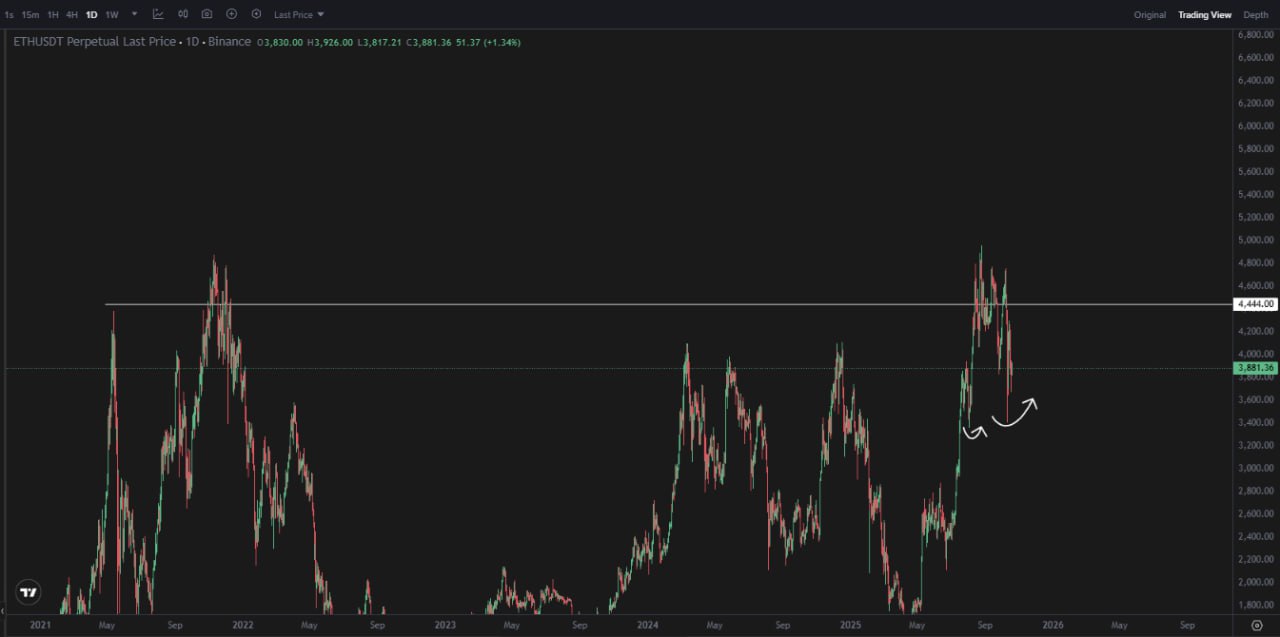Select the 1H timeframe button
The image size is (1280, 637).
pyautogui.click(x=53, y=15)
